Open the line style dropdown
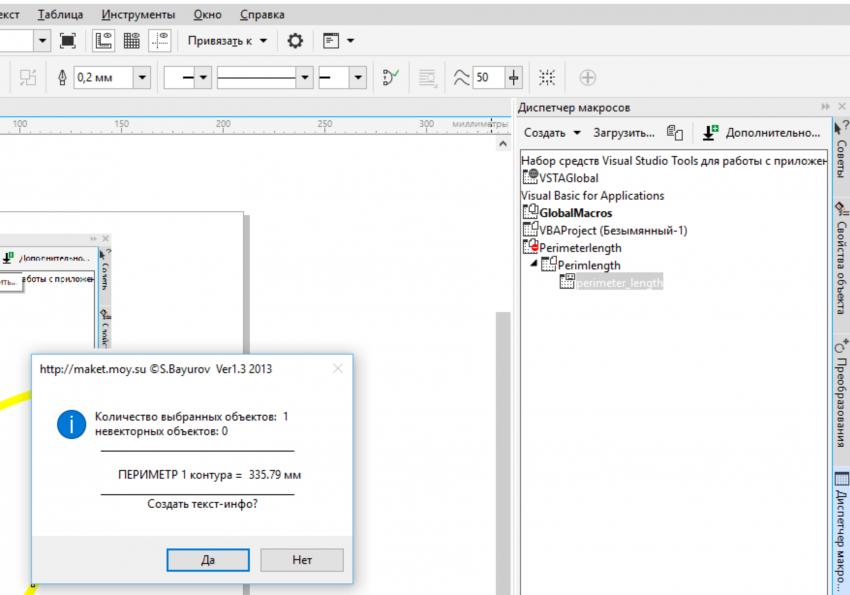The width and height of the screenshot is (850, 595). [304, 78]
